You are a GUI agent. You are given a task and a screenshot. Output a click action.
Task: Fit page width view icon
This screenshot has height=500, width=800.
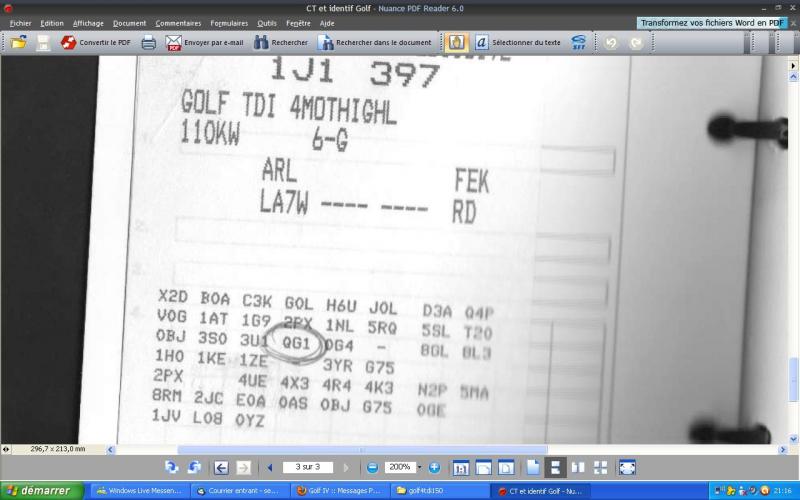[483, 468]
